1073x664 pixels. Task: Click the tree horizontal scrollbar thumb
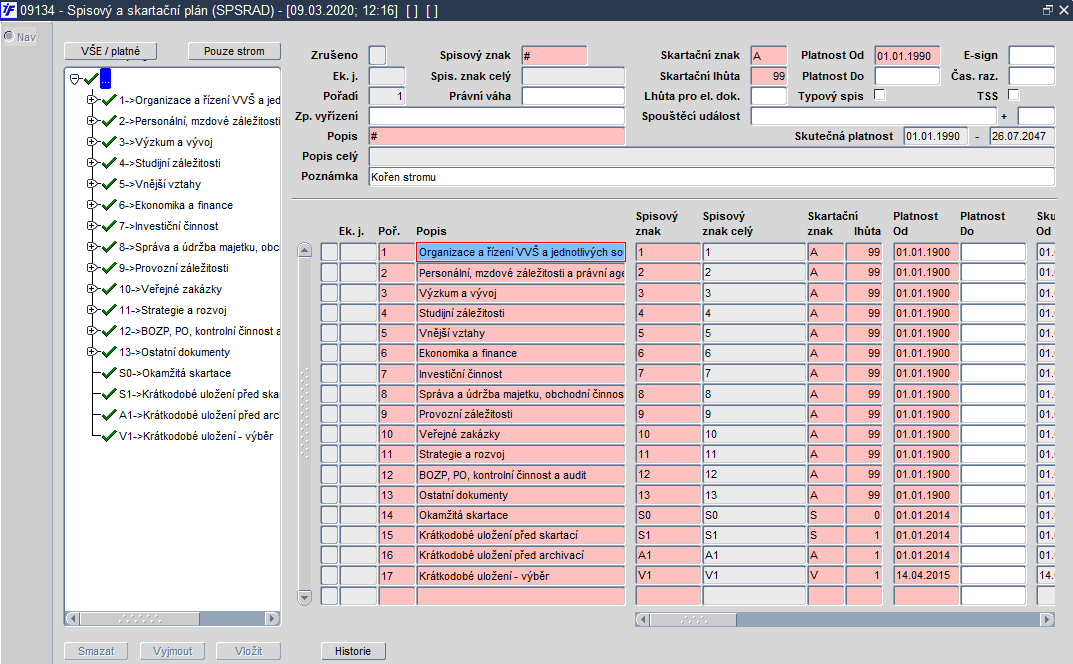click(x=140, y=618)
